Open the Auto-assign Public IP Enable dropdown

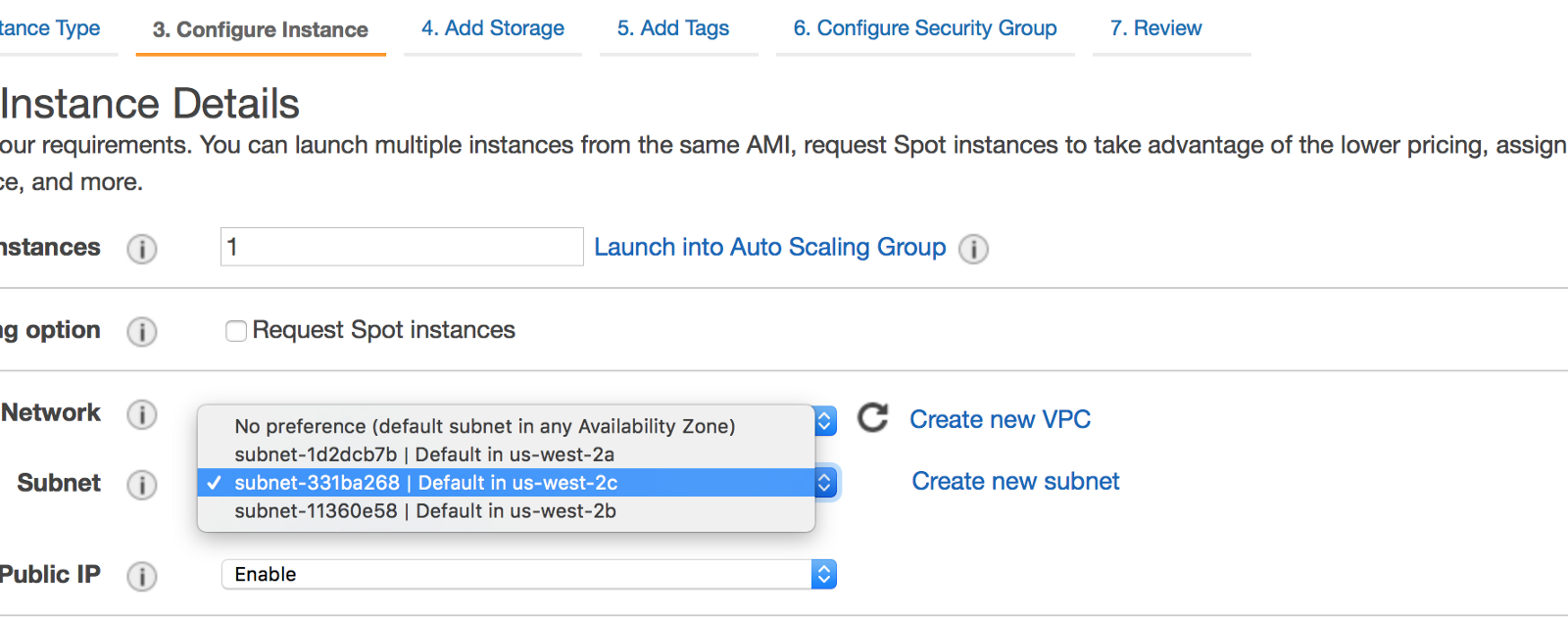[529, 574]
